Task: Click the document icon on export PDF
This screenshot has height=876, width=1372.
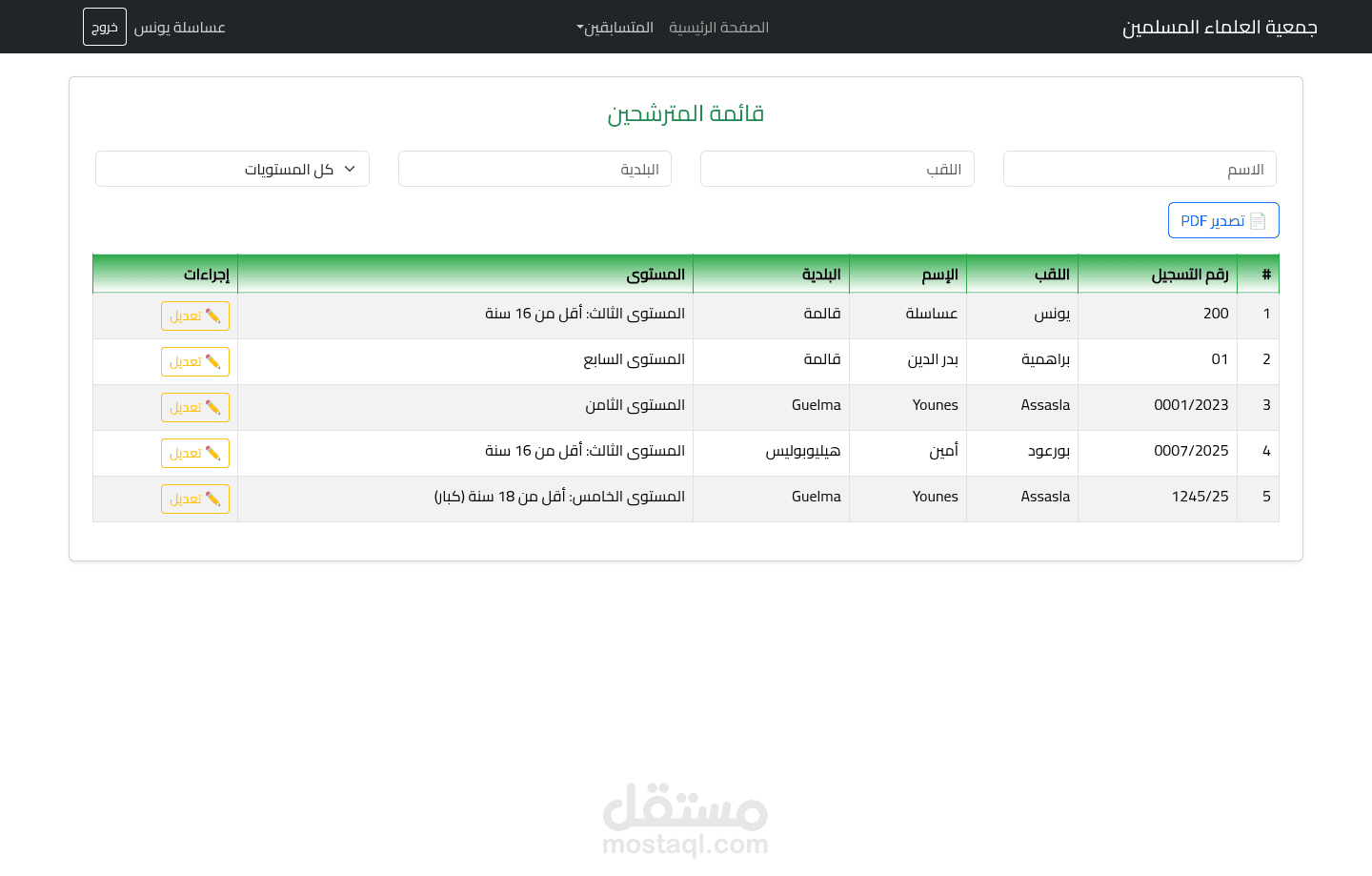Action: click(x=1258, y=220)
